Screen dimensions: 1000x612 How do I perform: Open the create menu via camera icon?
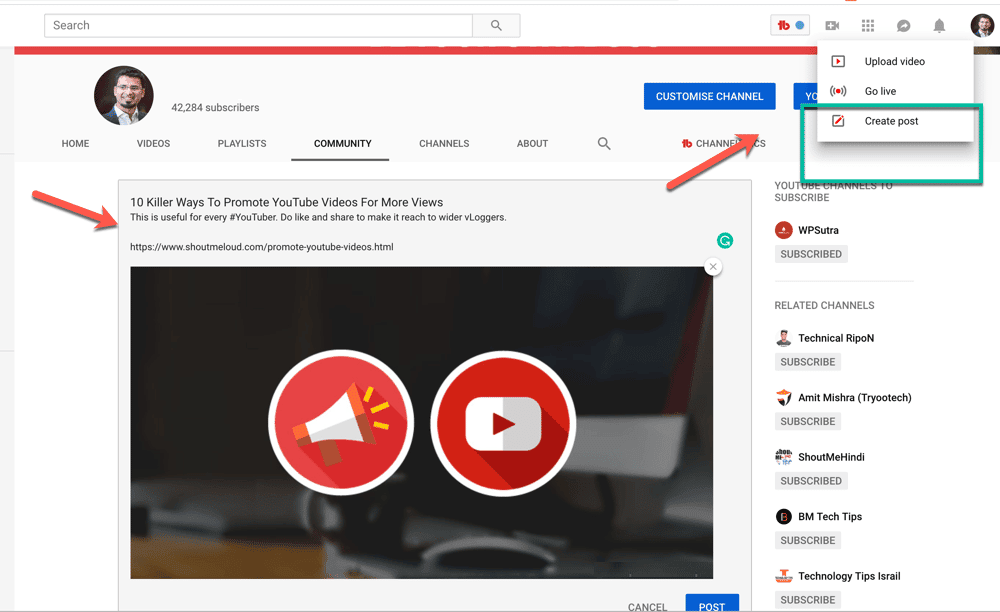pyautogui.click(x=832, y=25)
